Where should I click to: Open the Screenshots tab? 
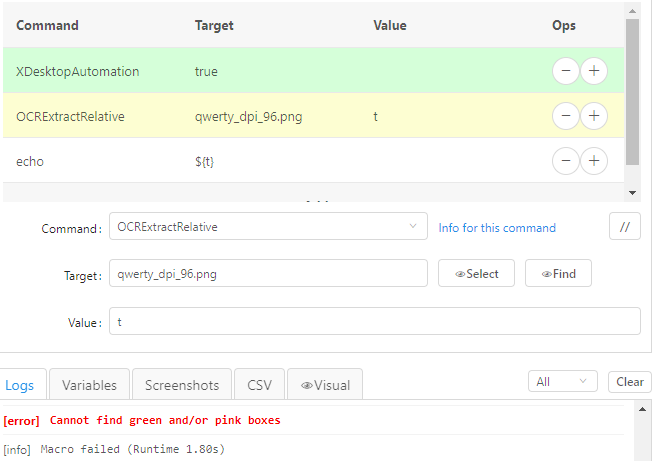click(182, 385)
